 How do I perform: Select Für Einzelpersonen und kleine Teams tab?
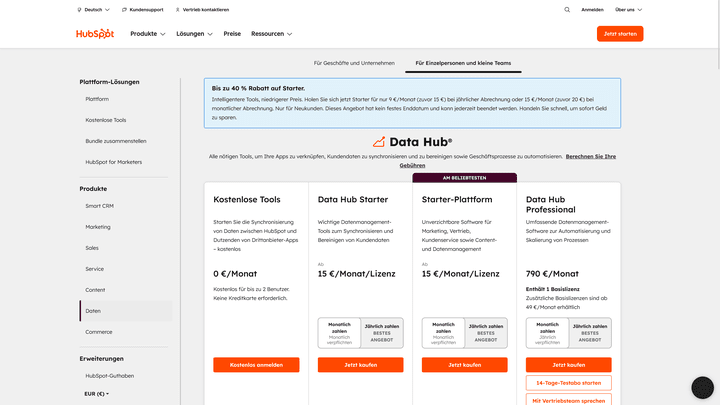tap(463, 63)
